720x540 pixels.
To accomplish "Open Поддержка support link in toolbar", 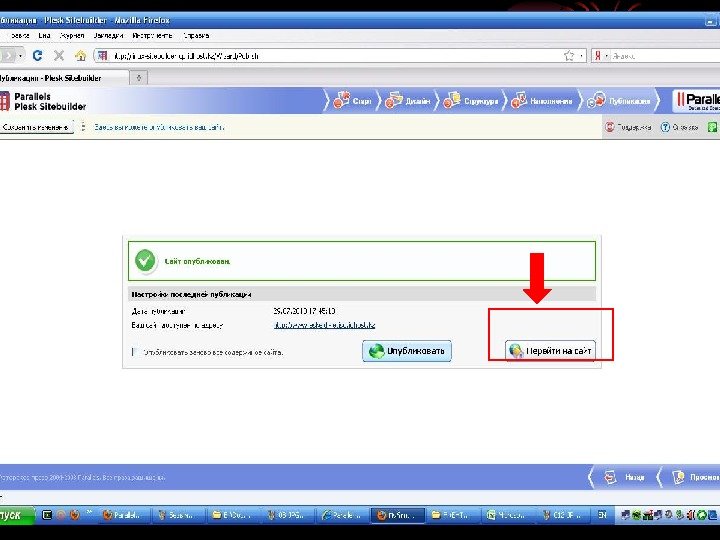I will click(x=628, y=127).
